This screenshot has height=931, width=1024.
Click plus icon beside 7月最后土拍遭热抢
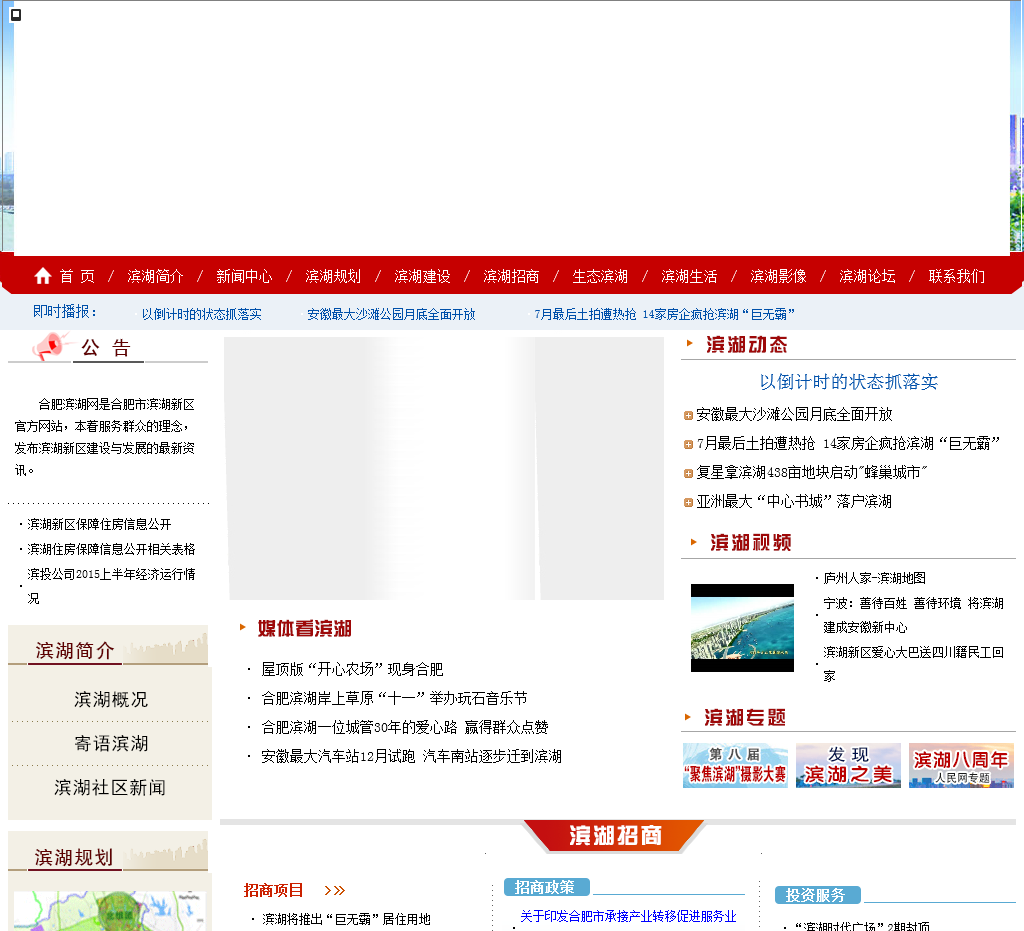pos(688,445)
